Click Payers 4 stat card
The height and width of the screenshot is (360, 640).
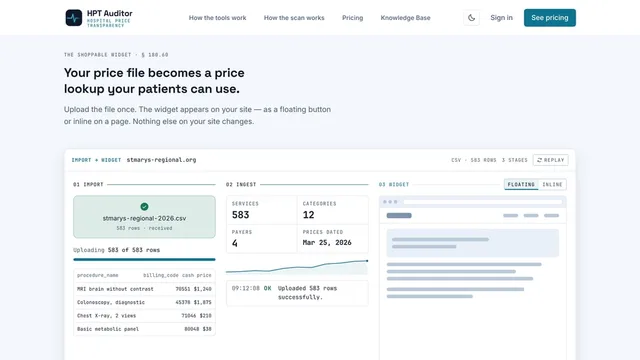(262, 238)
